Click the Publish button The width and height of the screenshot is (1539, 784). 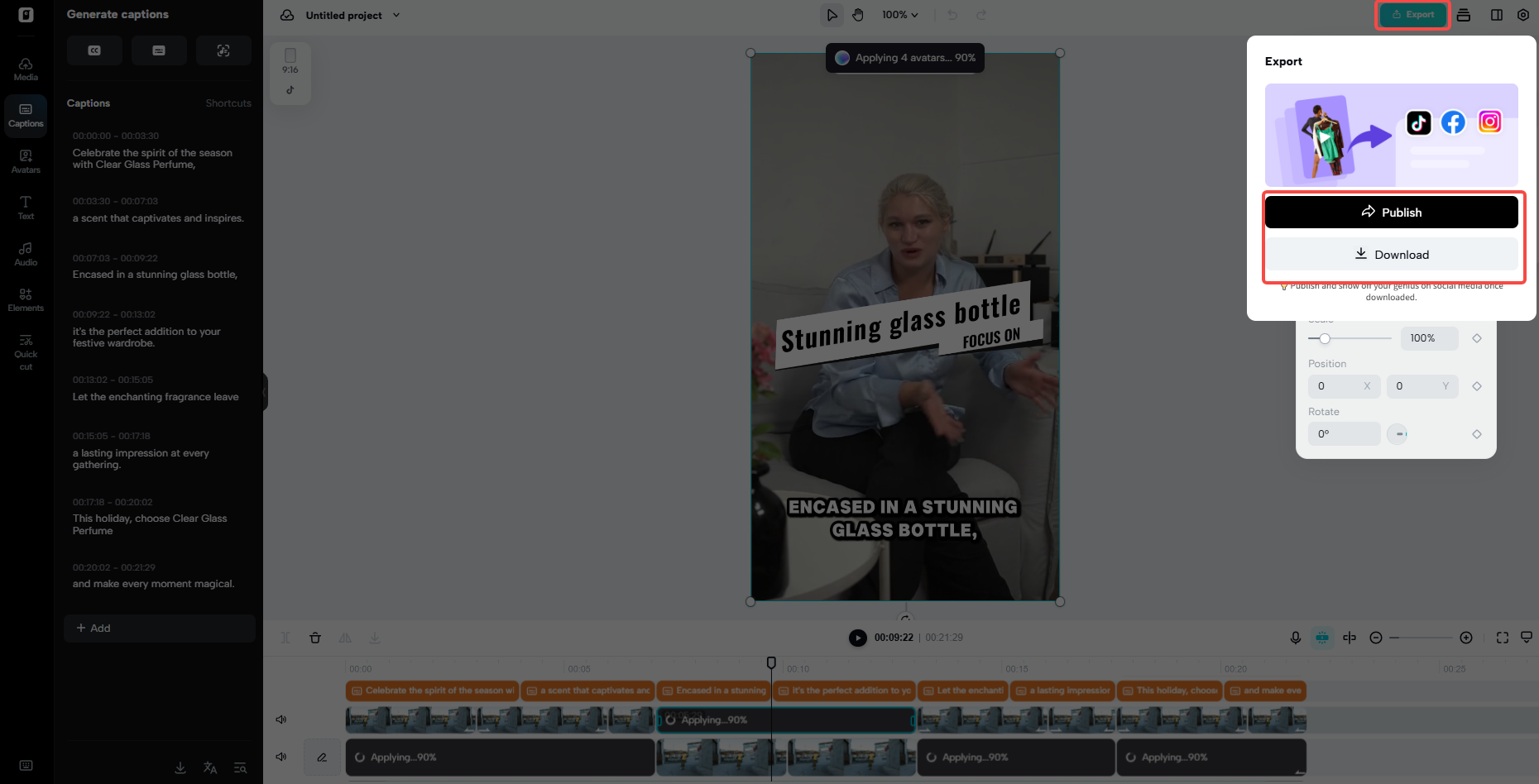coord(1392,213)
